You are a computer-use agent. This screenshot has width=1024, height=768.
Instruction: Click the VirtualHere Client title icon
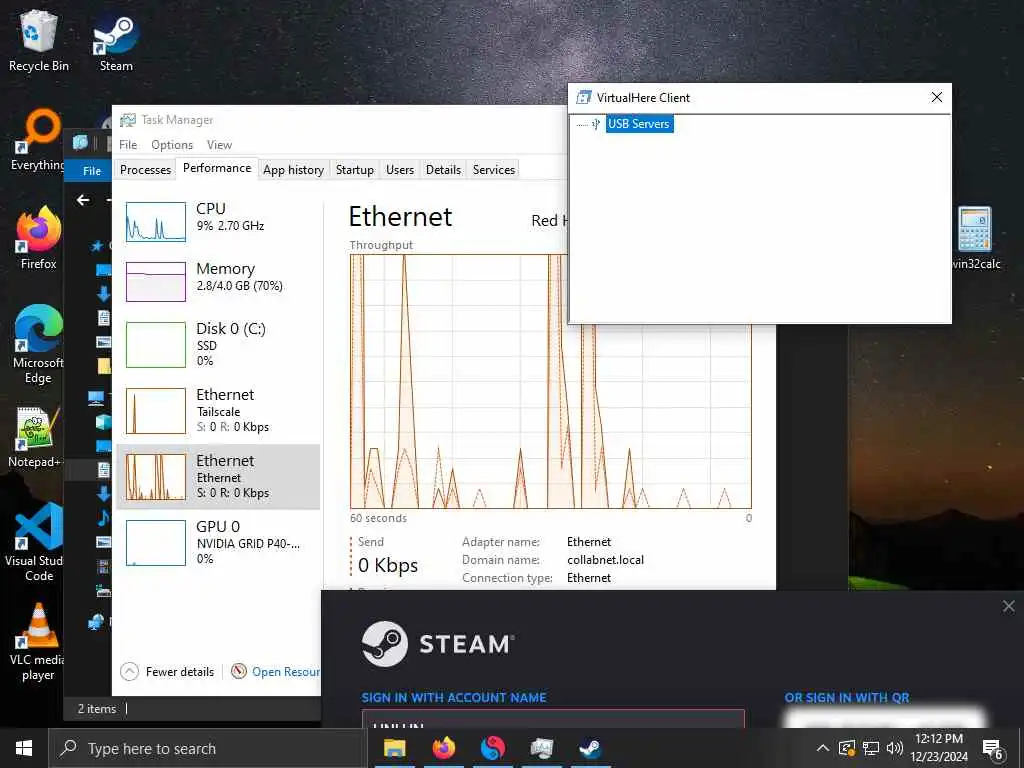coord(583,98)
